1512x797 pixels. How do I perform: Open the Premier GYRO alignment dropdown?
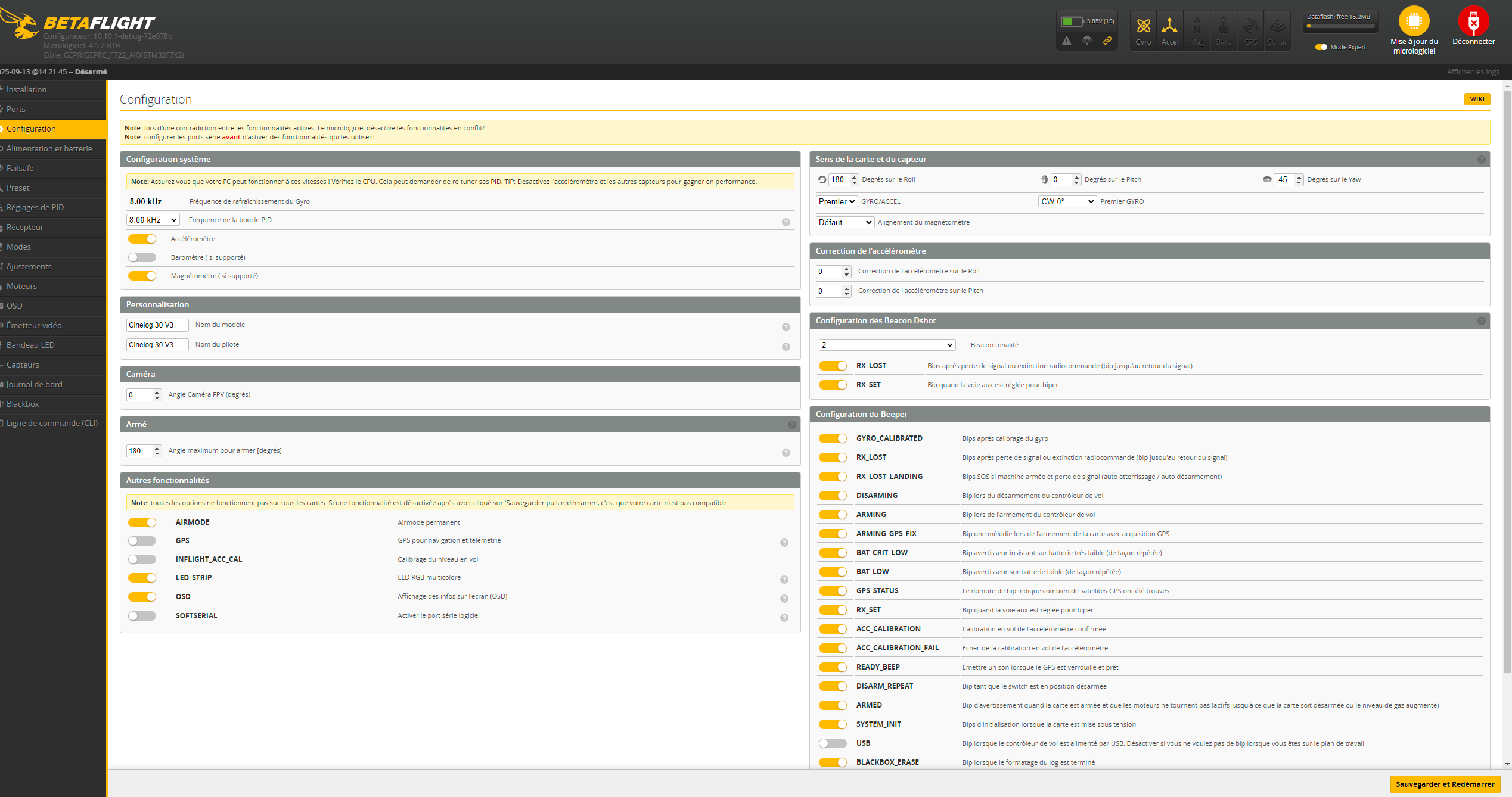[x=1067, y=201]
